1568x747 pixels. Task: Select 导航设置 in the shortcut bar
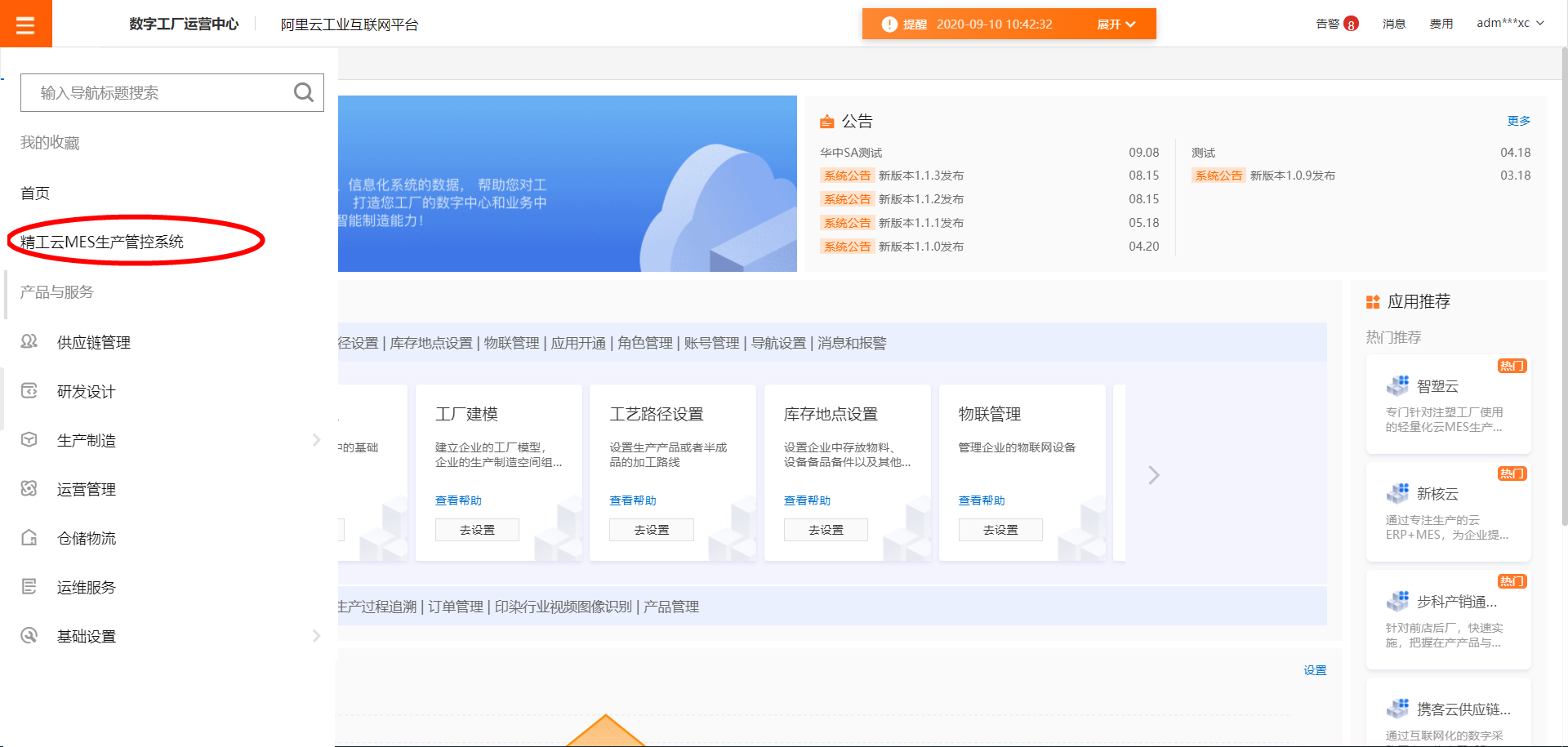click(x=778, y=343)
